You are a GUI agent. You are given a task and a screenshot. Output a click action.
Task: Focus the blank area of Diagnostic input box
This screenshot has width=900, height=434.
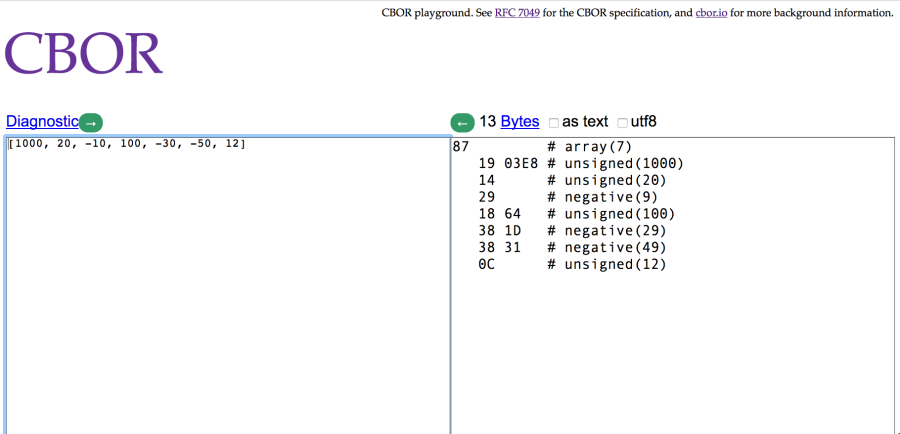[226, 300]
